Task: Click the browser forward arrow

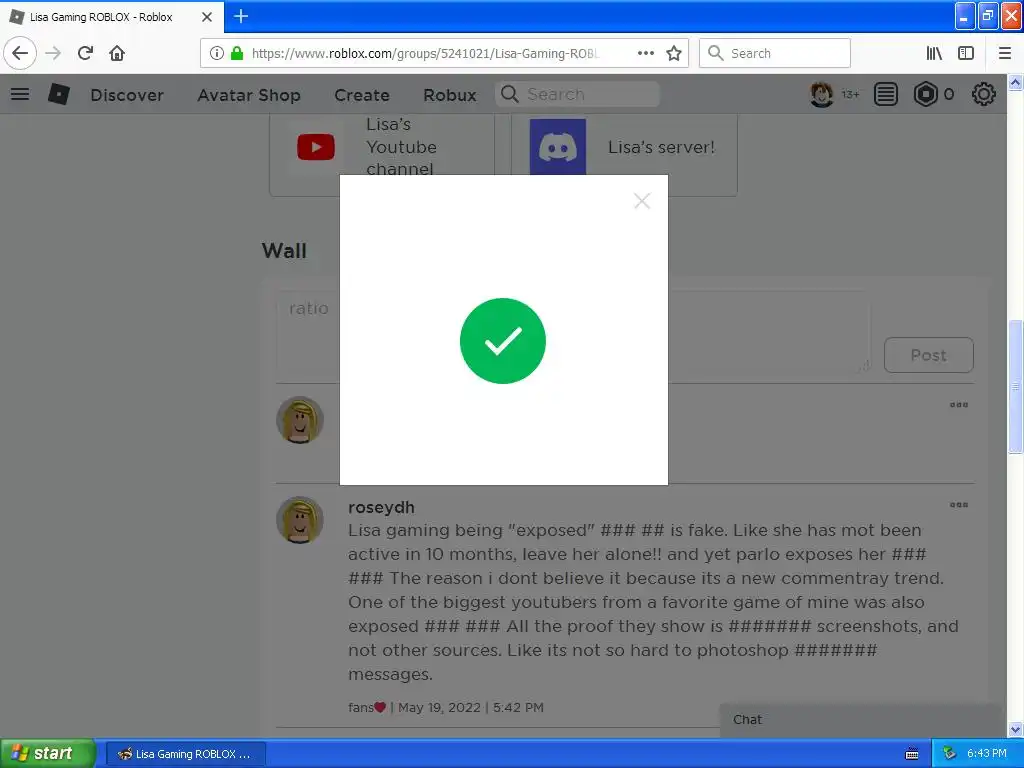Action: click(x=53, y=53)
